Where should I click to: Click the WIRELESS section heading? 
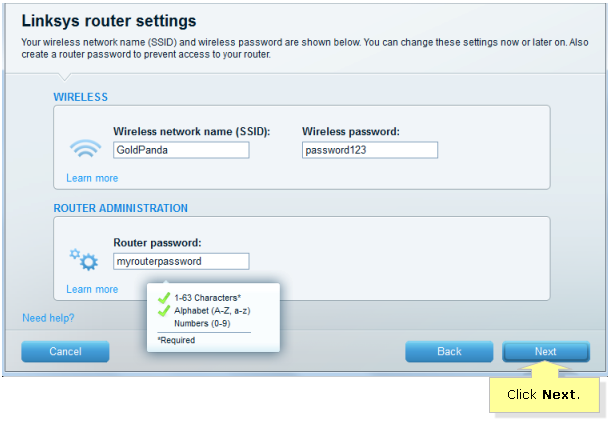click(80, 97)
